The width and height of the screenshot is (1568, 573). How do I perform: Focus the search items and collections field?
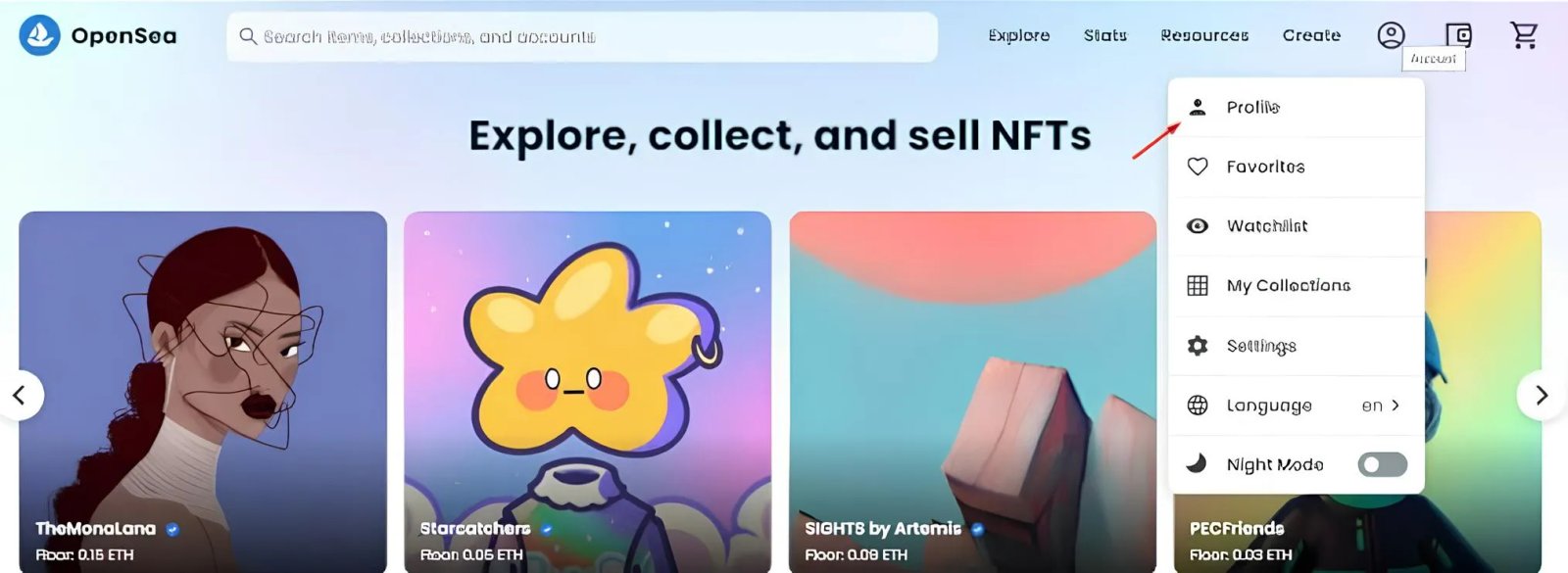click(x=582, y=37)
